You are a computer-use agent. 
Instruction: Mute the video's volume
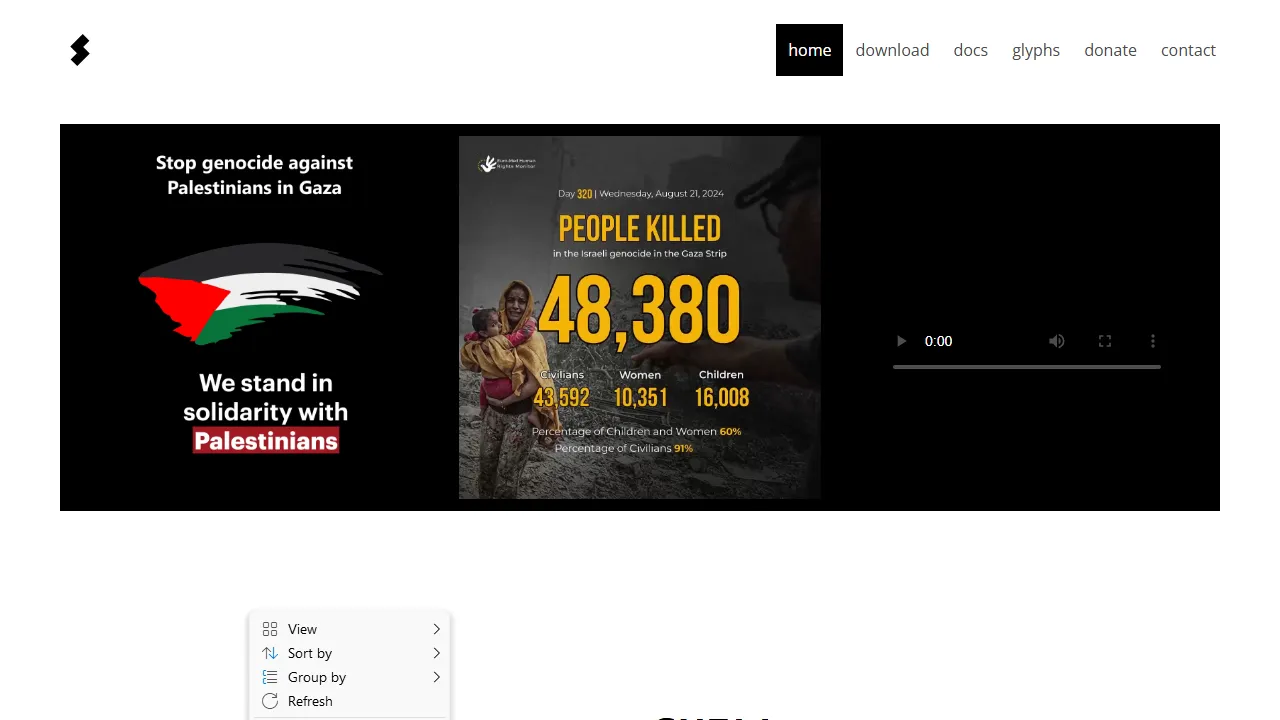[x=1057, y=341]
